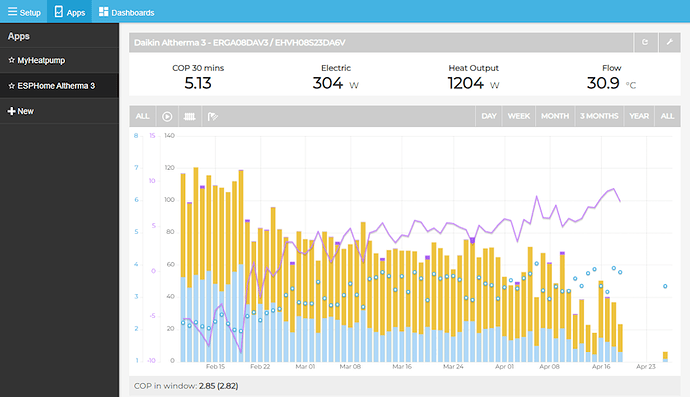Click the star icon beside ESPHome Altherma 3
The width and height of the screenshot is (690, 397).
[x=12, y=86]
